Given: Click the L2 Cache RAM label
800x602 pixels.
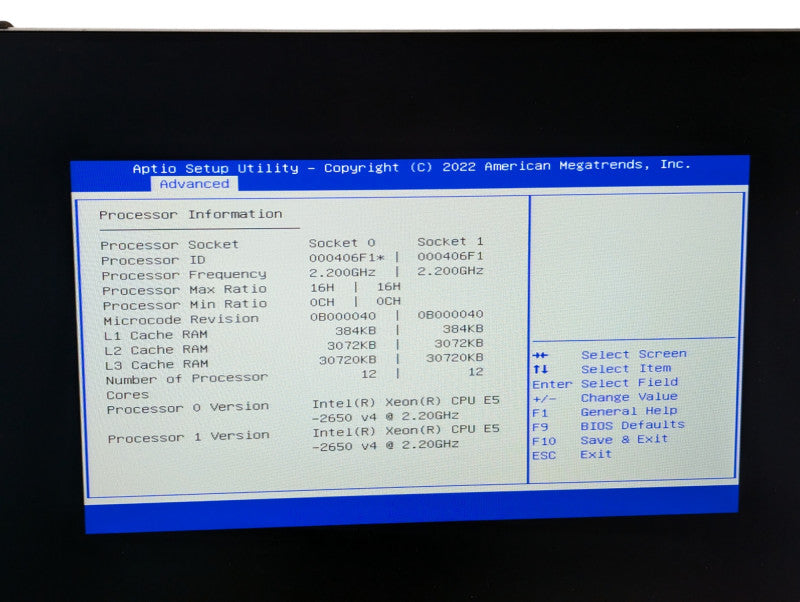Looking at the screenshot, I should click(x=156, y=350).
